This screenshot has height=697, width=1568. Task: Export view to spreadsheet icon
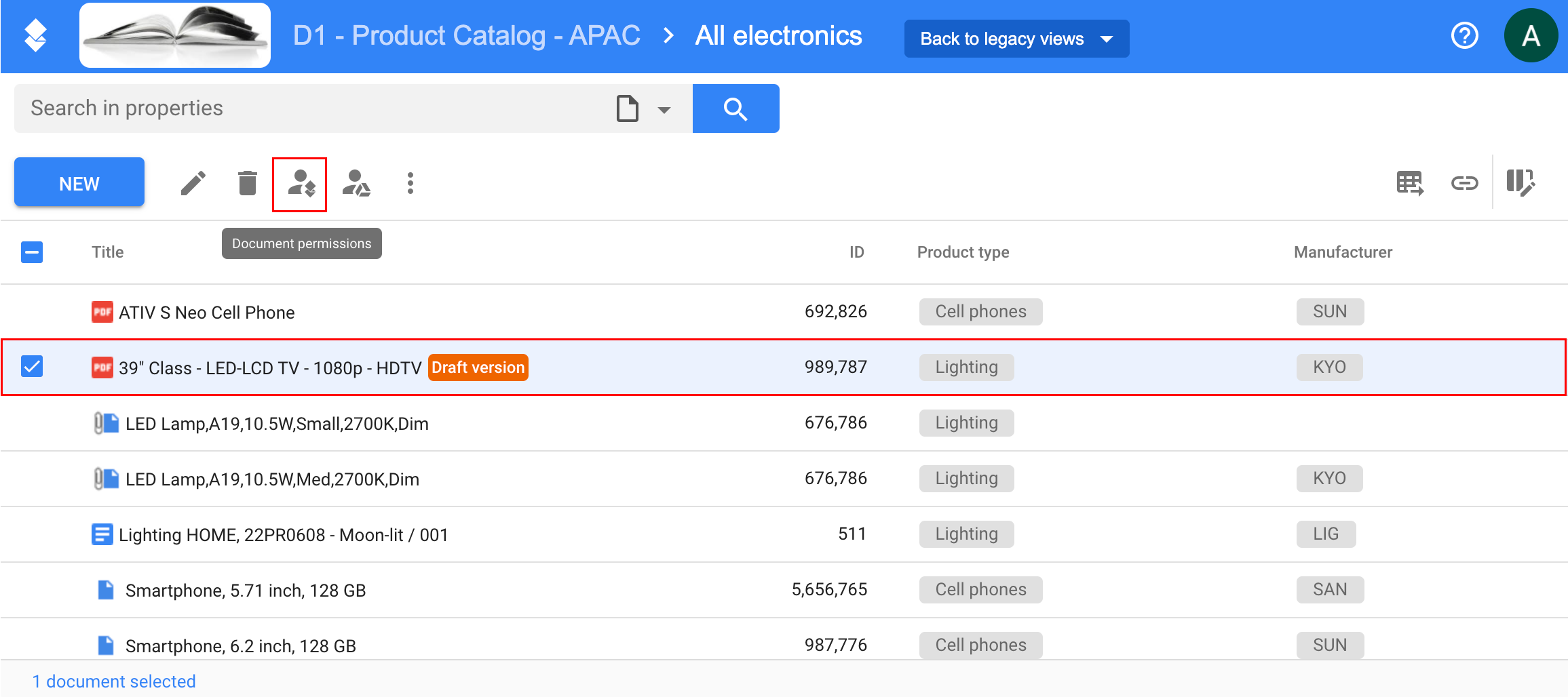click(1410, 183)
